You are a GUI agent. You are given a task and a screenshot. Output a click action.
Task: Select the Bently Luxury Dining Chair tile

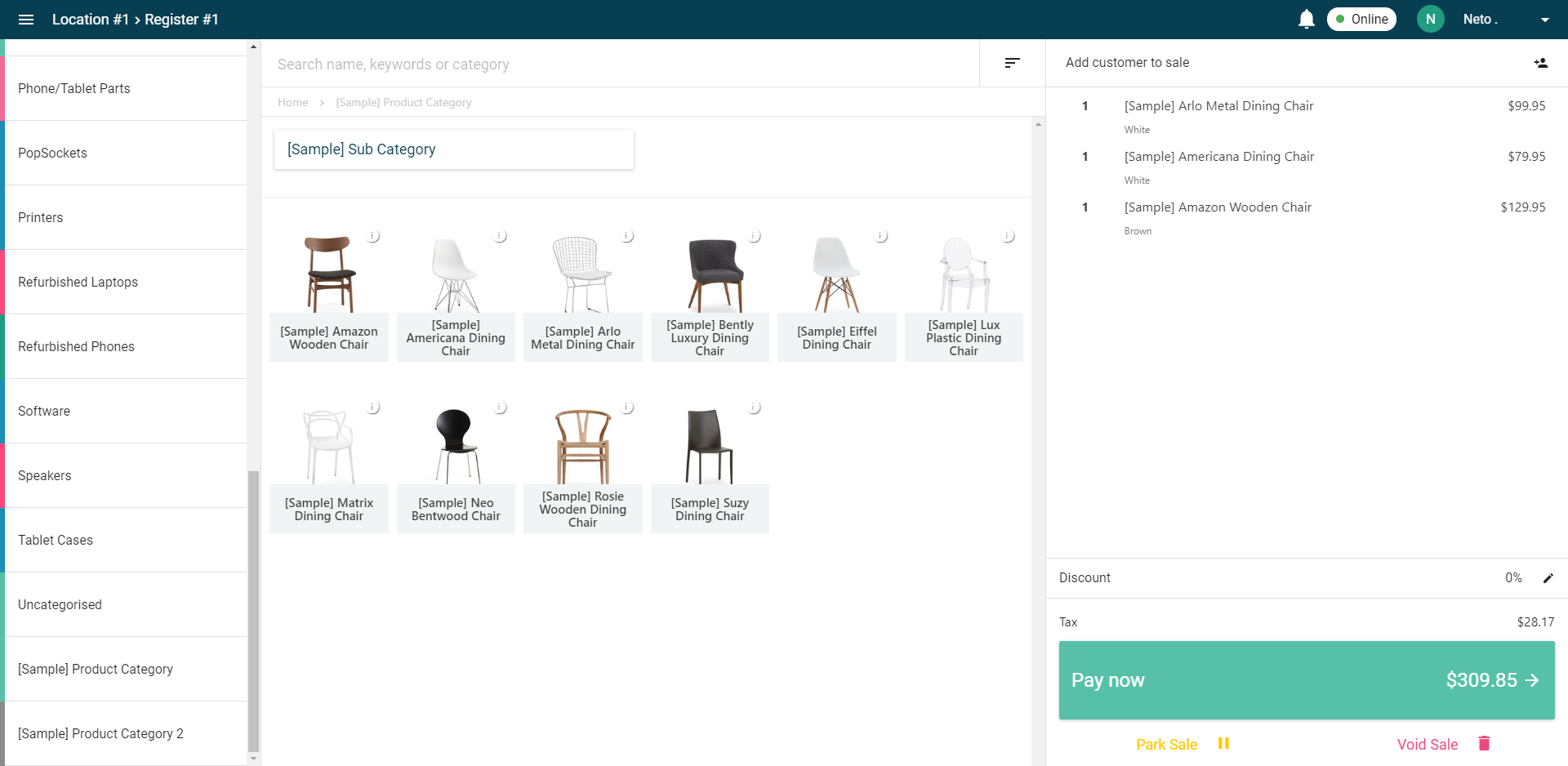tap(710, 294)
